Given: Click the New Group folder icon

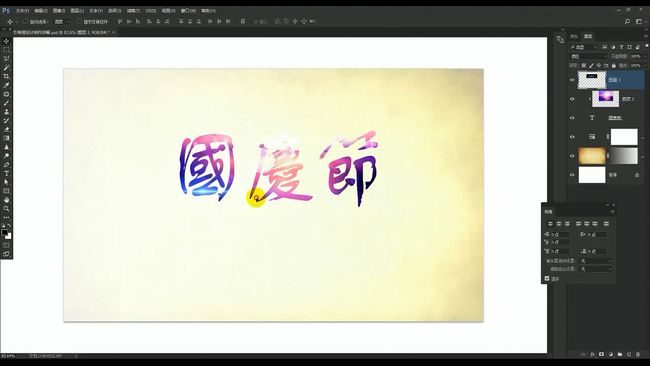Looking at the screenshot, I should tap(620, 354).
